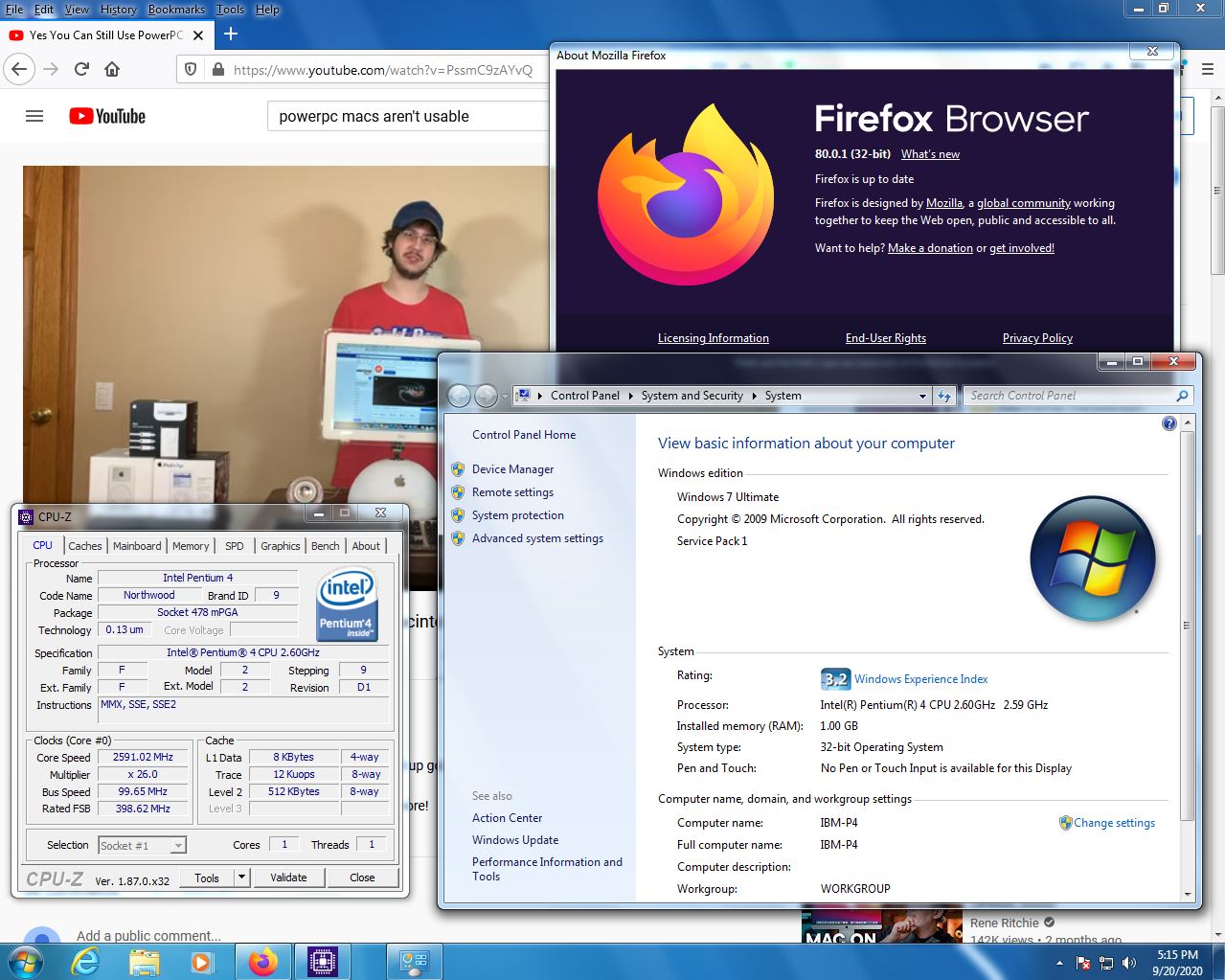Click the date and time clock
The width and height of the screenshot is (1225, 980).
tap(1177, 963)
